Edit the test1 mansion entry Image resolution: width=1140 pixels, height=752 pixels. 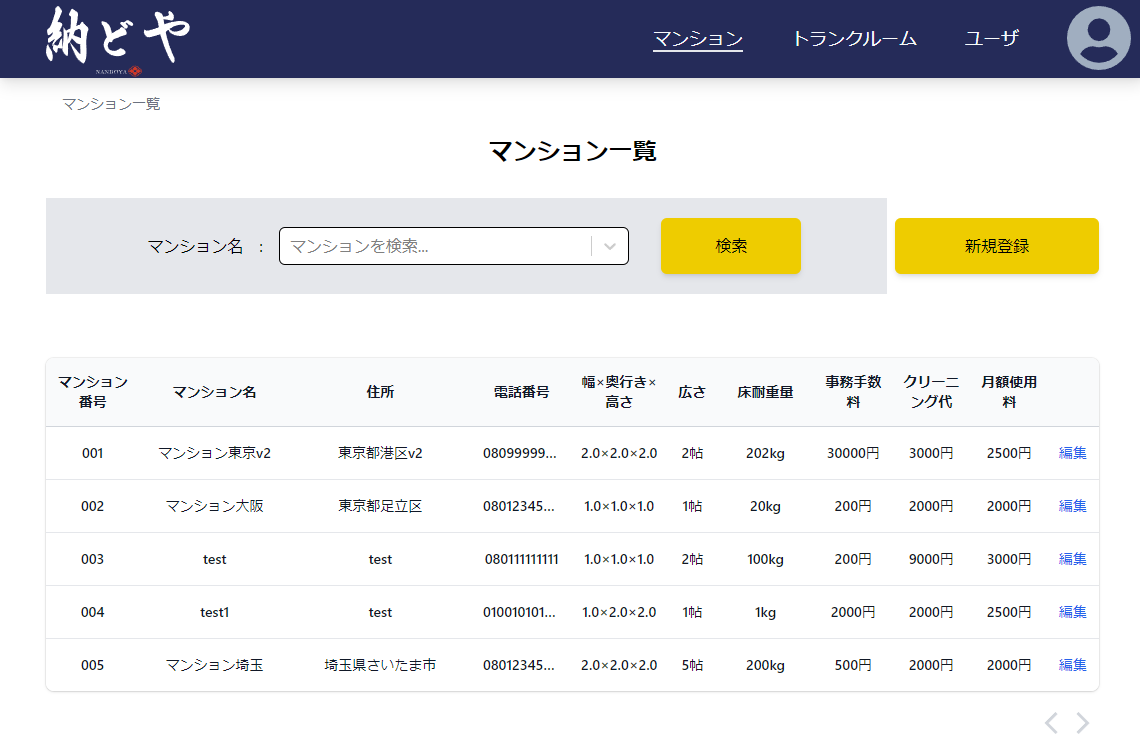coord(1072,612)
